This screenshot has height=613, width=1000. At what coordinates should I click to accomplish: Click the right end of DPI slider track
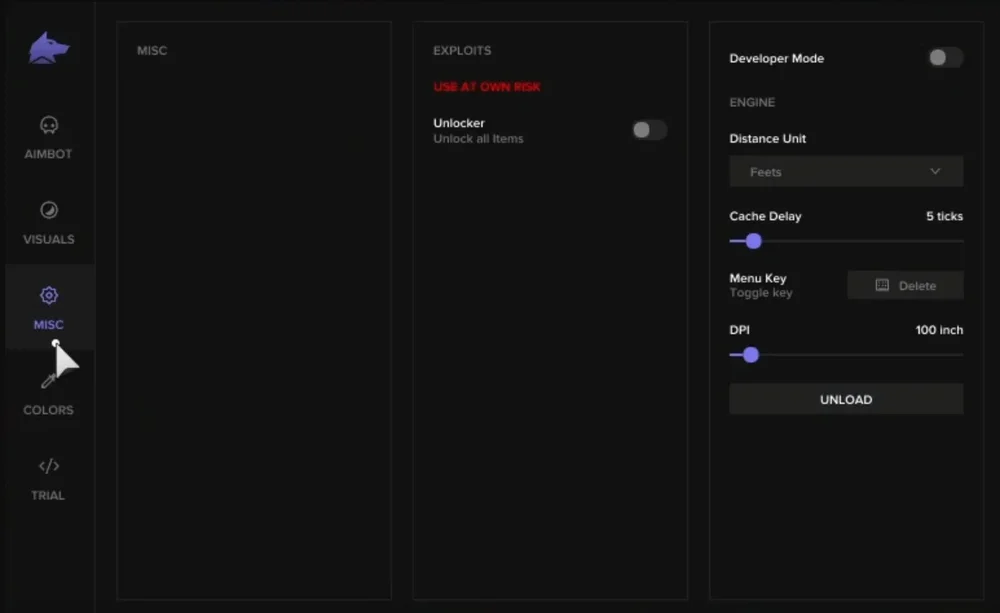(x=960, y=355)
